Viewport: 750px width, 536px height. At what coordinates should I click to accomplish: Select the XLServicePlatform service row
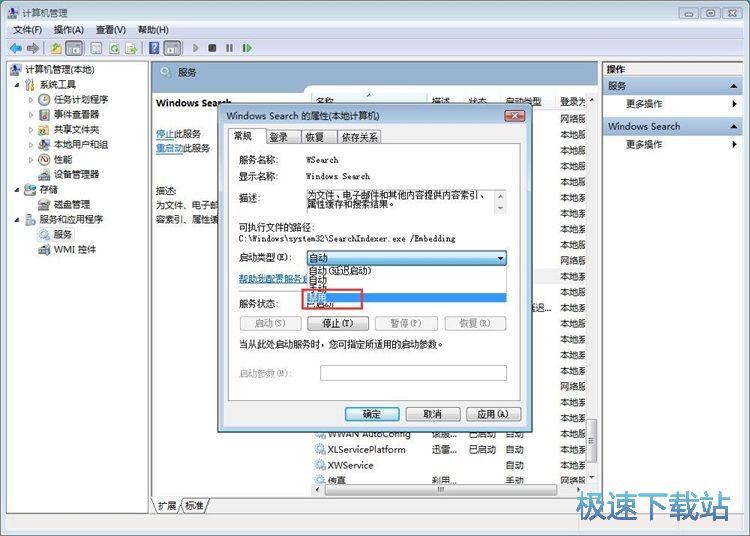(450, 449)
